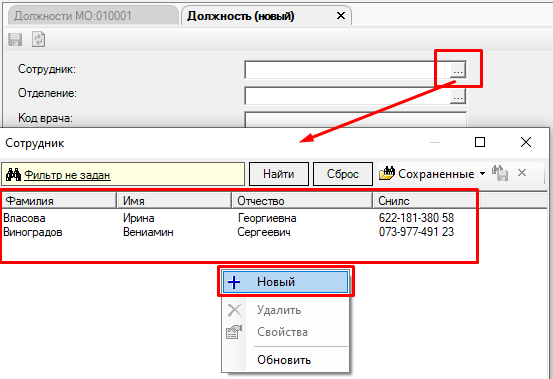Click the save filter icon
The height and width of the screenshot is (379, 553).
500,173
